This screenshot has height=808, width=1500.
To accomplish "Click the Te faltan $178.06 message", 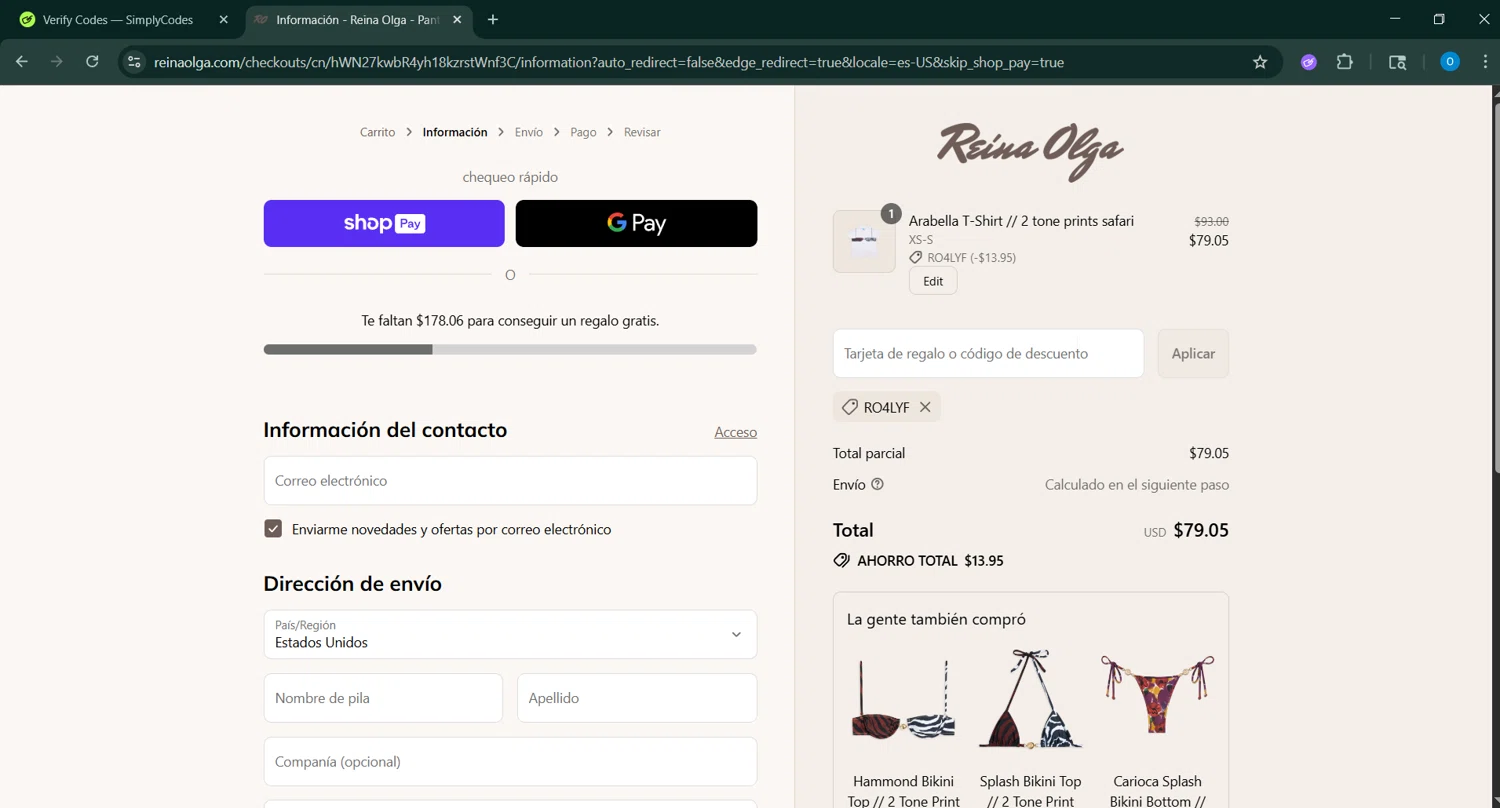I will pyautogui.click(x=510, y=321).
